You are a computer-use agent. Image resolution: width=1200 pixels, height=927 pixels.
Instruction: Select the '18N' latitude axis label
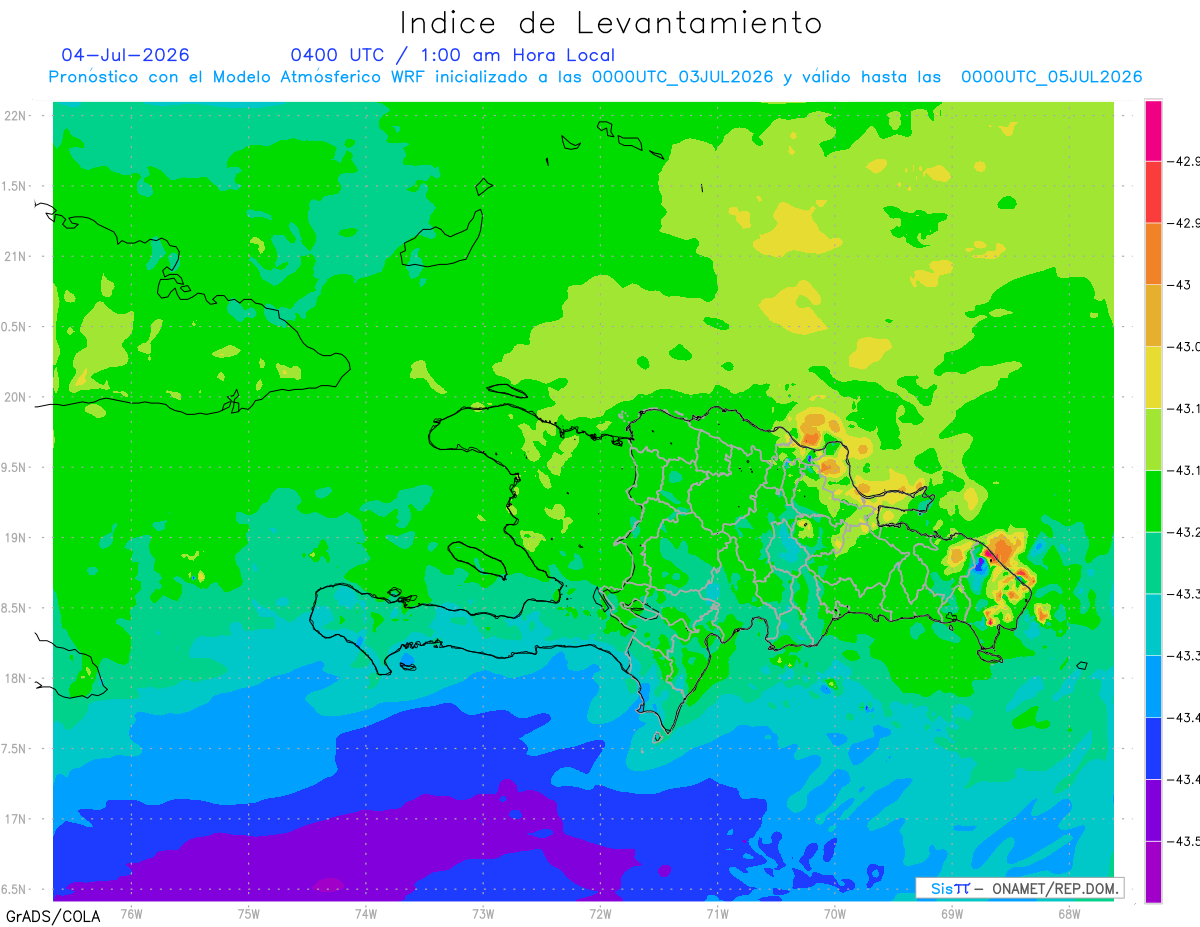16,678
